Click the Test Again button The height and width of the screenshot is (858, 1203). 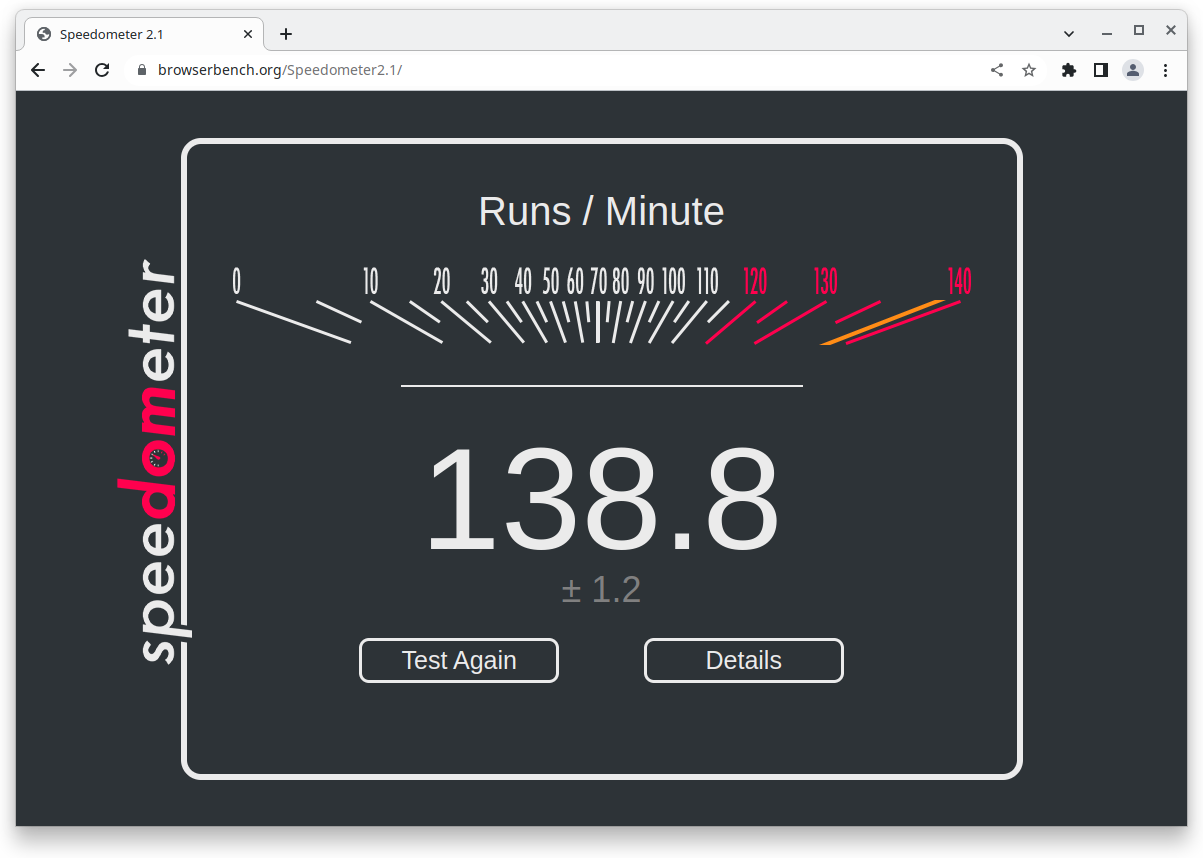point(459,661)
